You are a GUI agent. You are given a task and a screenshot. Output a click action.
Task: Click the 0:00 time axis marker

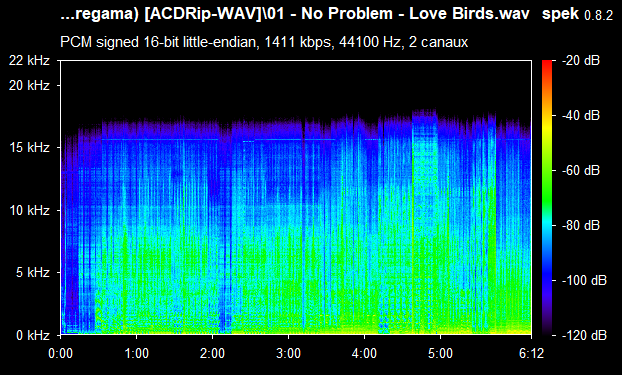click(x=61, y=353)
